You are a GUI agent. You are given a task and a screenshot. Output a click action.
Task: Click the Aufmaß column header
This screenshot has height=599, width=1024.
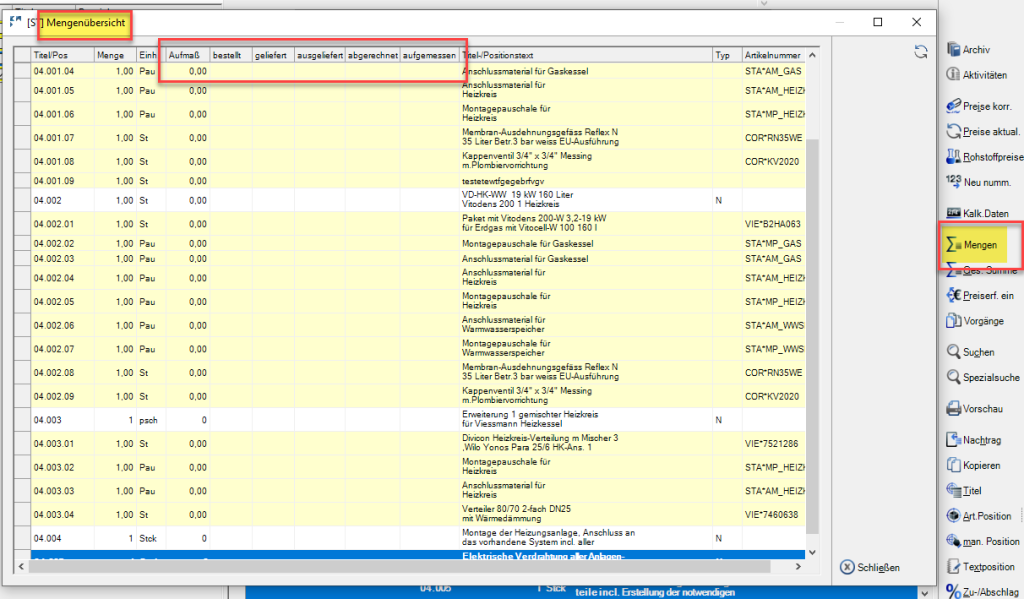pyautogui.click(x=187, y=55)
